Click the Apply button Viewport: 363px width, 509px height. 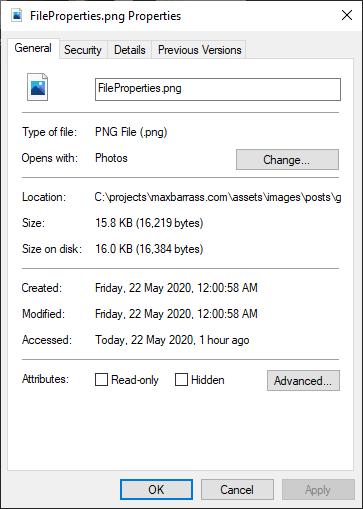(x=318, y=490)
